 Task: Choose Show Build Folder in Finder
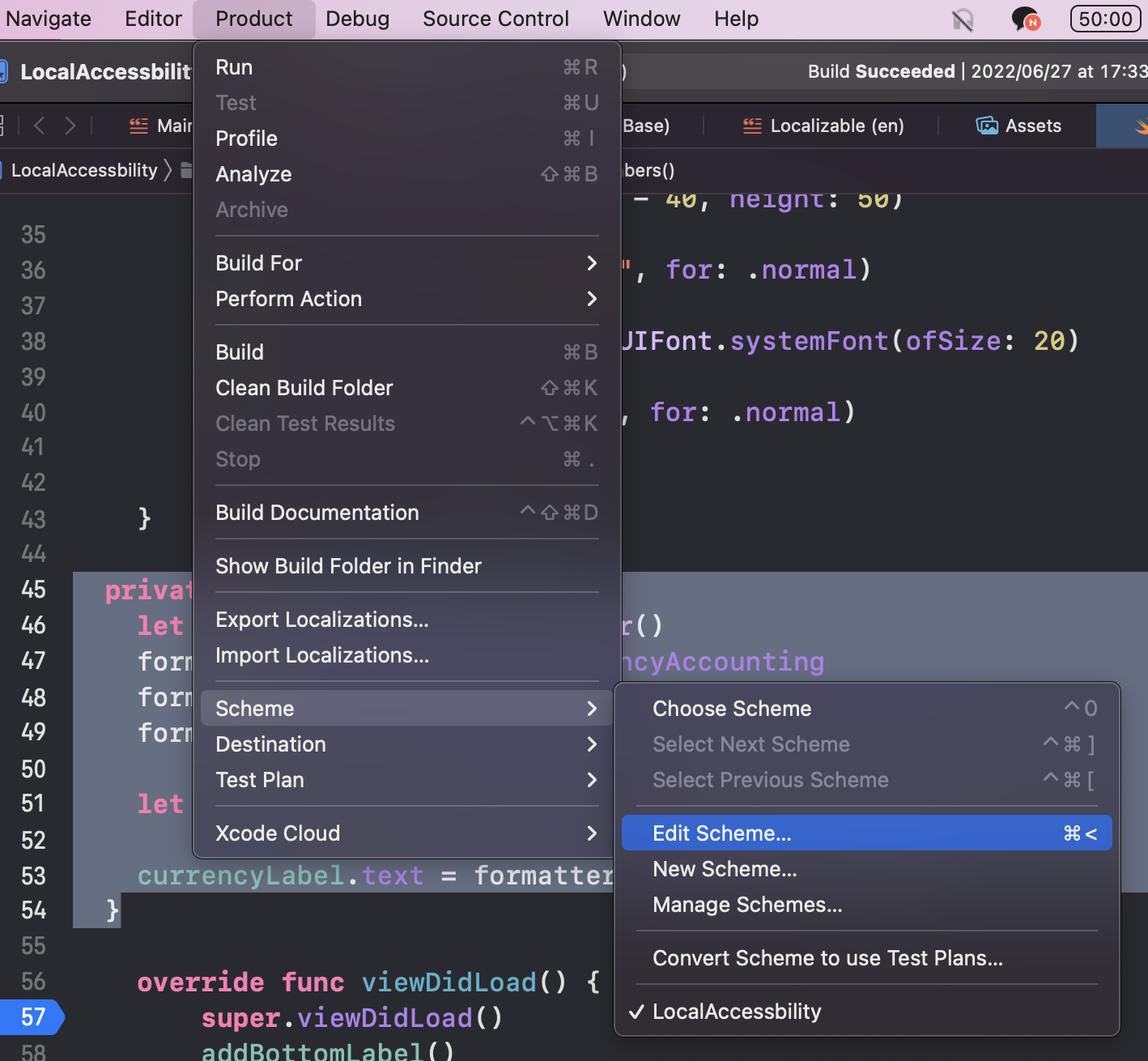[x=407, y=566]
